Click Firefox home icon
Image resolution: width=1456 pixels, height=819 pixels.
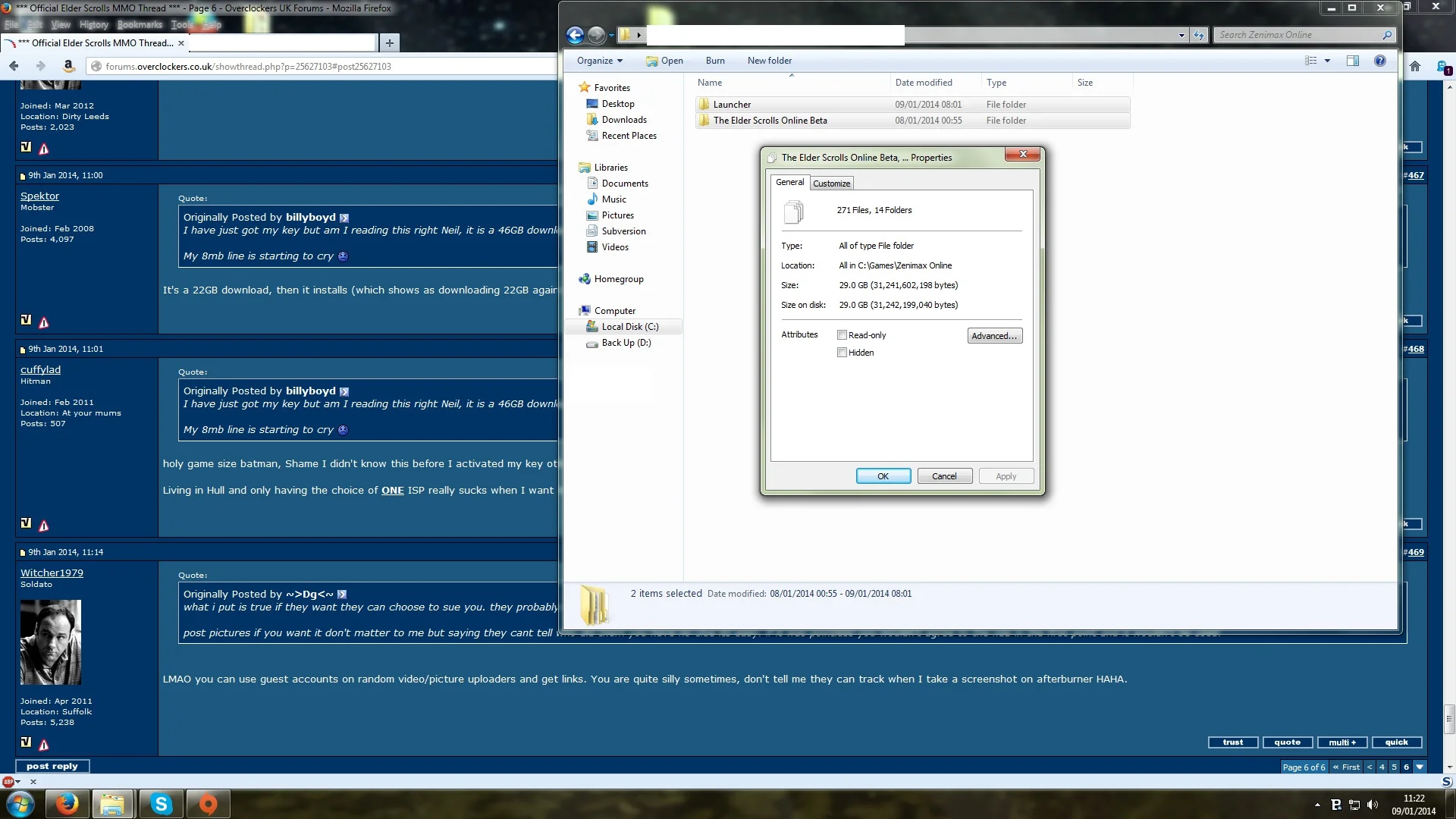[x=1415, y=66]
